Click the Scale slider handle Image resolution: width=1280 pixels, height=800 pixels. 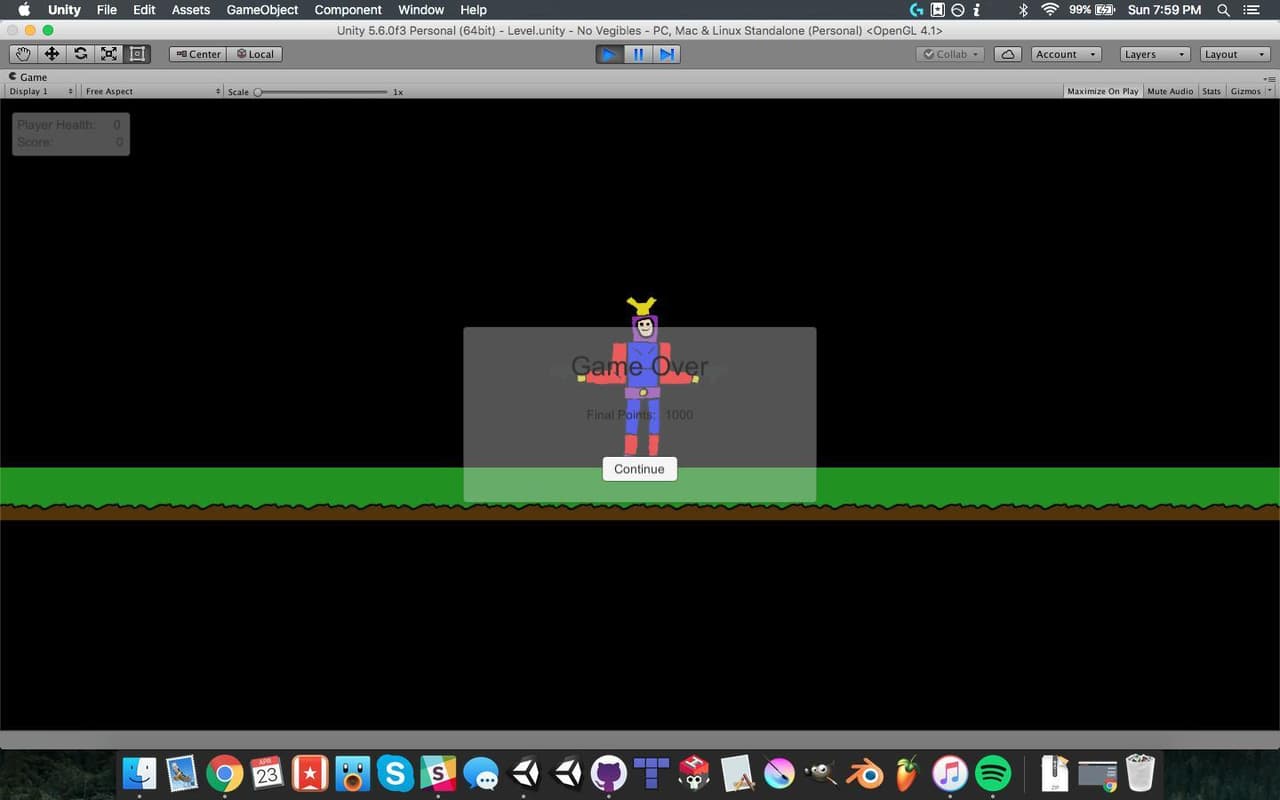pos(258,92)
